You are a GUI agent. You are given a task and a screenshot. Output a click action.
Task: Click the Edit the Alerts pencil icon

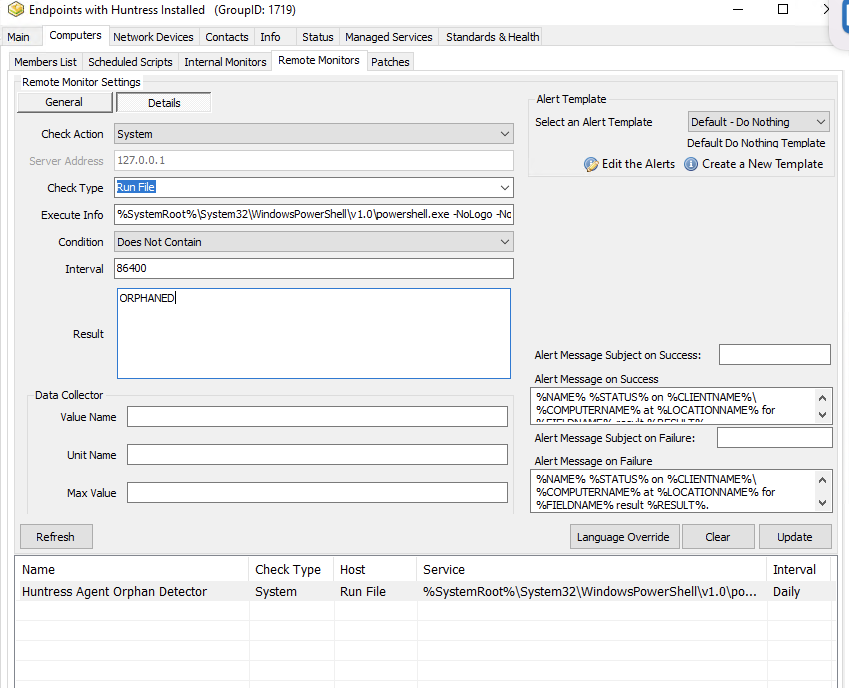pos(591,164)
